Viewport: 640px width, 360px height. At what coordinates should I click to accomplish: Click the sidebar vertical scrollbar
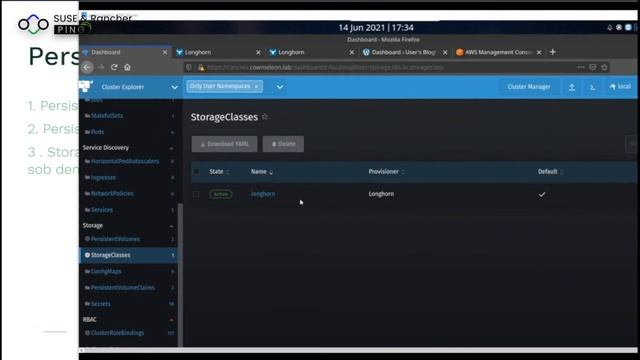point(180,274)
